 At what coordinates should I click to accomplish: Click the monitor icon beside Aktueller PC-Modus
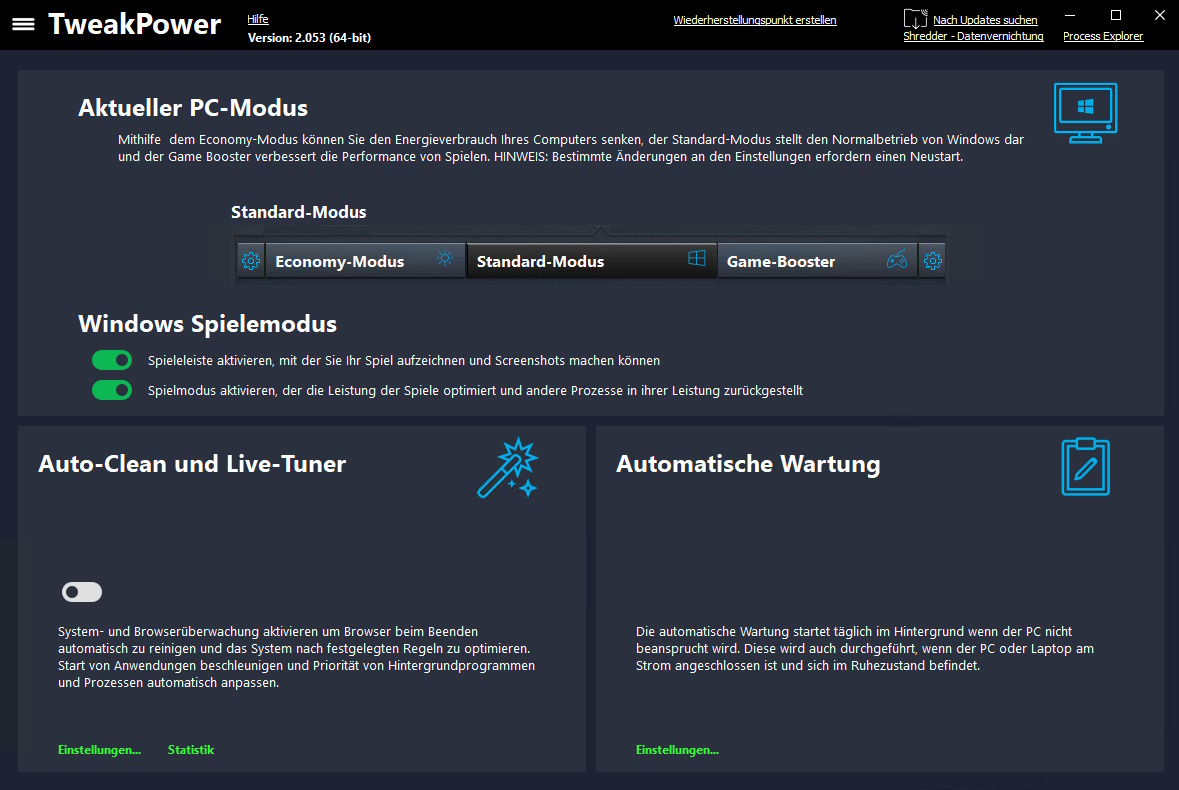1085,112
